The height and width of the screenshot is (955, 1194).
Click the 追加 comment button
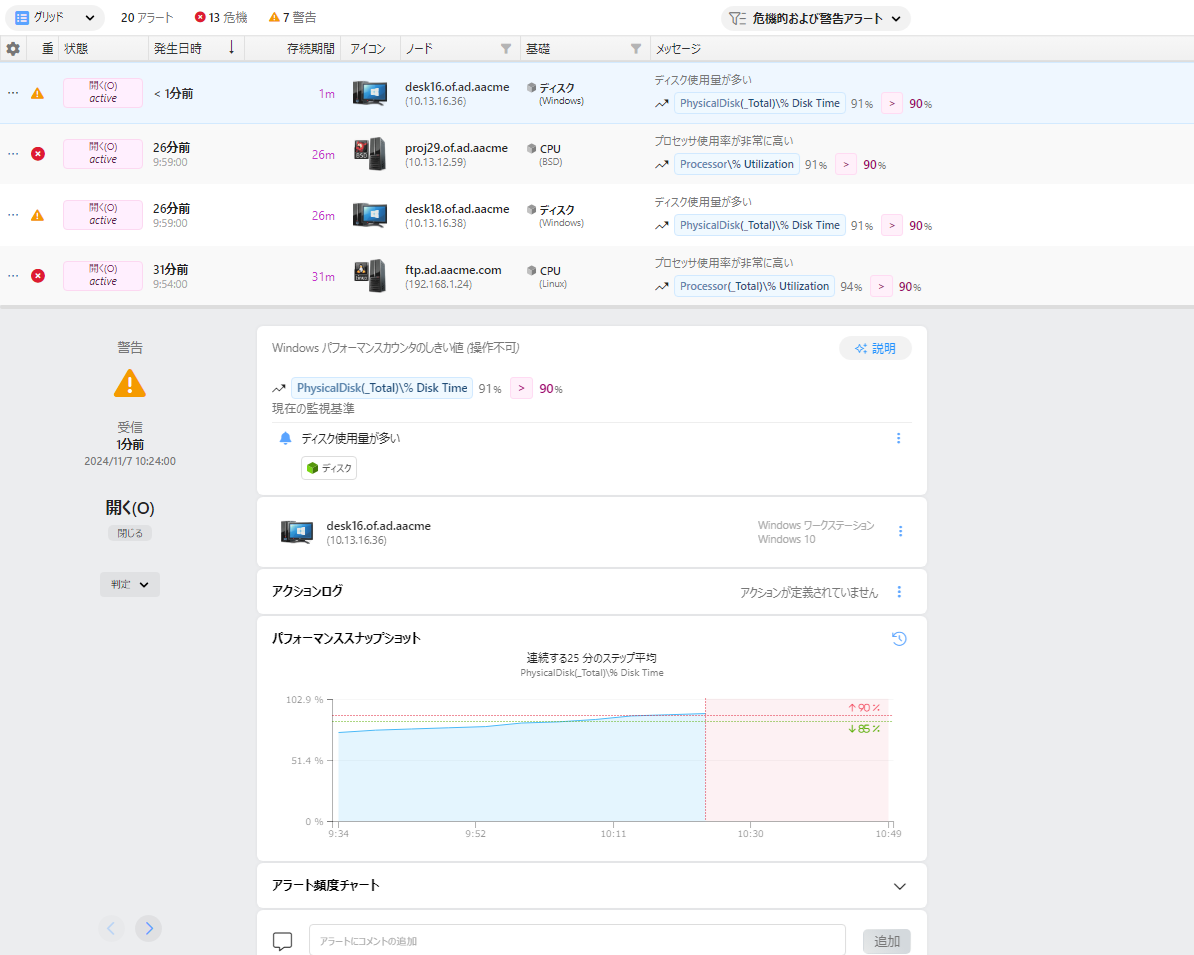(x=886, y=941)
